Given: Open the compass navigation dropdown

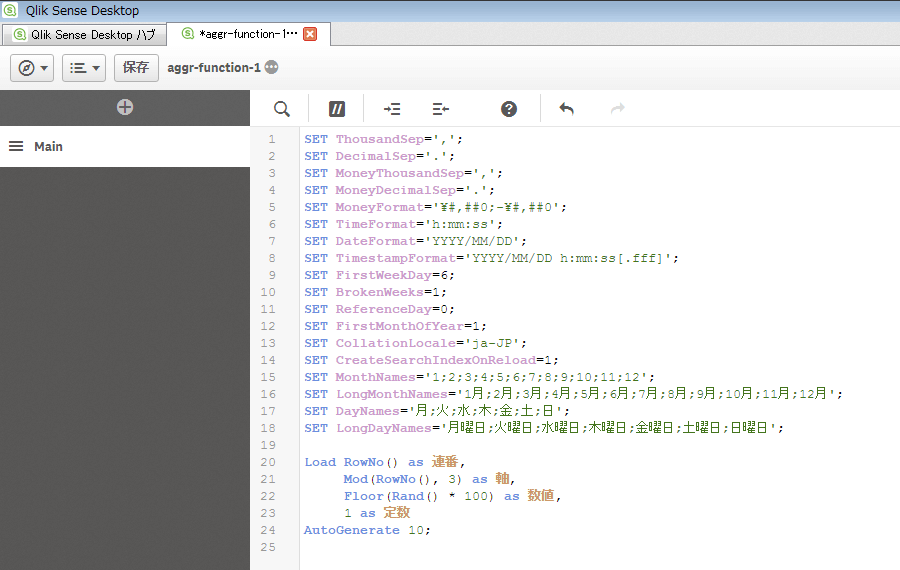Looking at the screenshot, I should (x=32, y=68).
